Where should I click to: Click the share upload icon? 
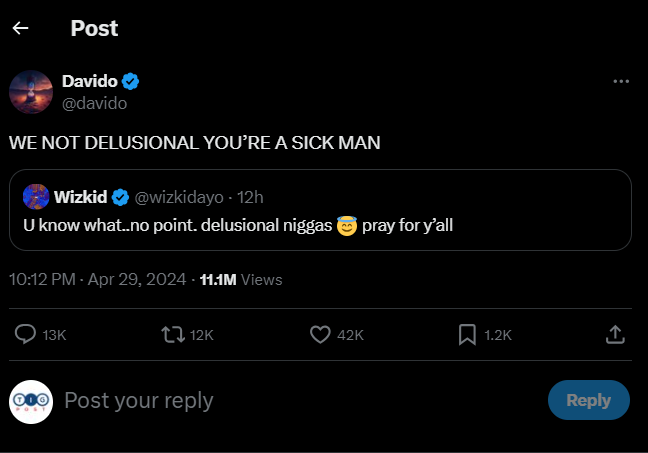click(616, 335)
